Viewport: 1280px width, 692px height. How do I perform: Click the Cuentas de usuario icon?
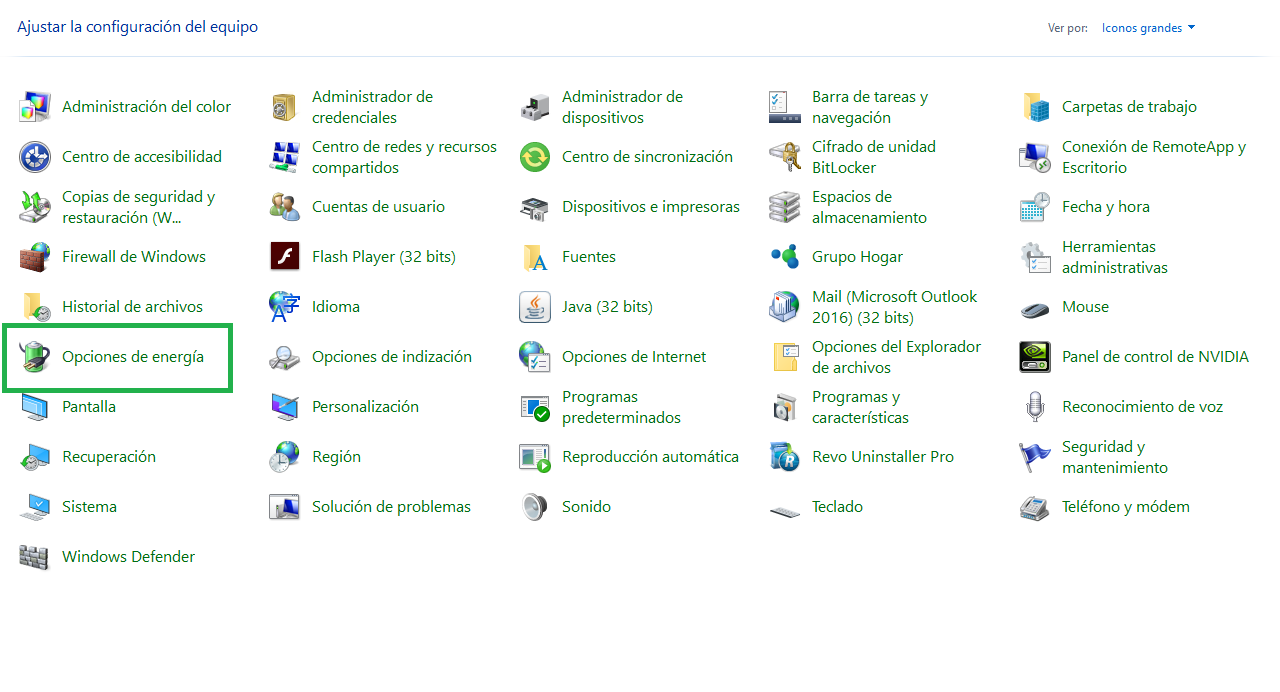(285, 207)
